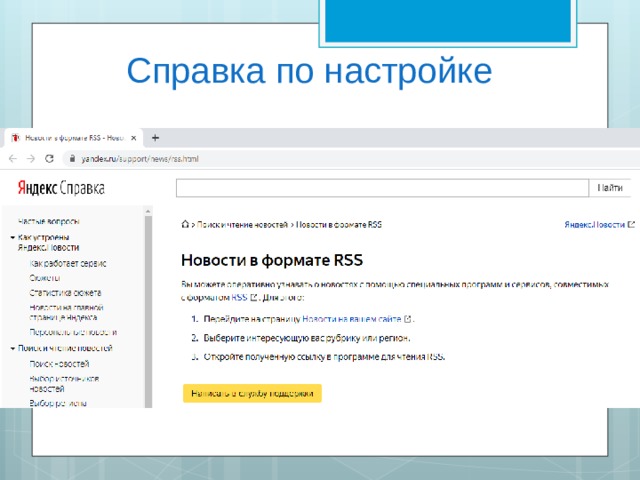Click the browser forward arrow
The image size is (640, 480).
tap(31, 159)
